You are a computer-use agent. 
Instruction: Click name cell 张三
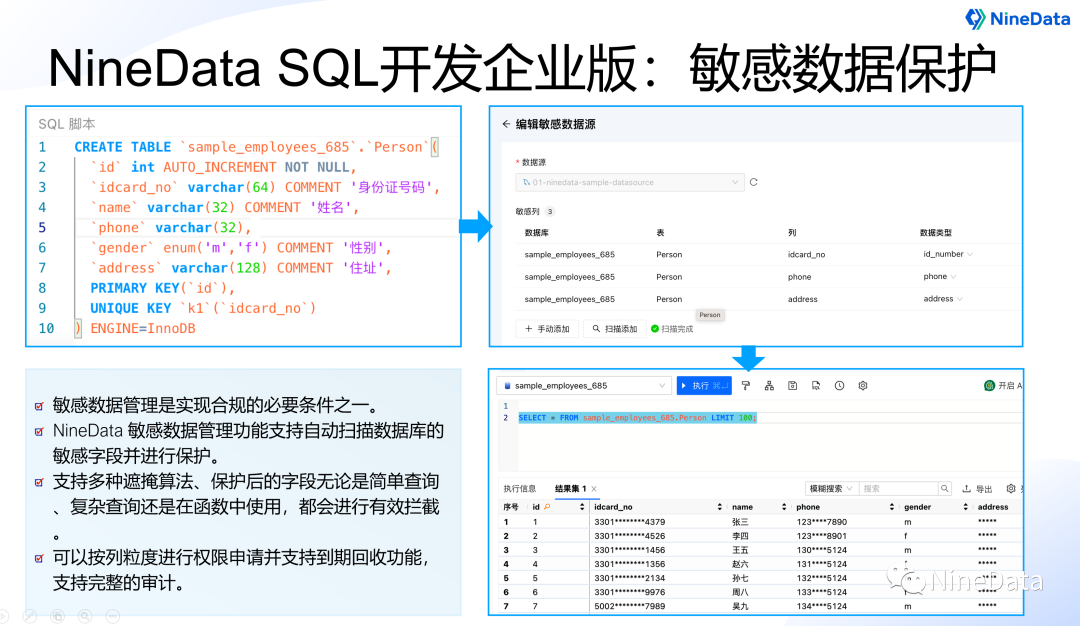point(740,522)
